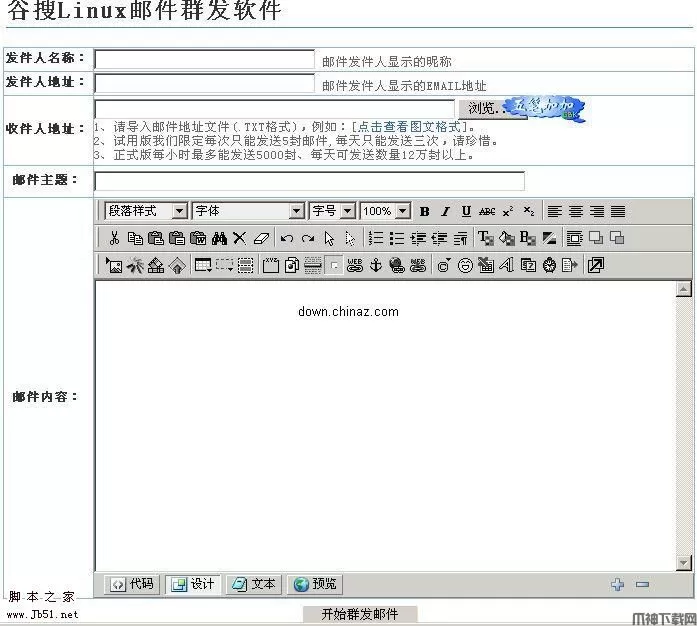Insert art text A icon

click(507, 265)
